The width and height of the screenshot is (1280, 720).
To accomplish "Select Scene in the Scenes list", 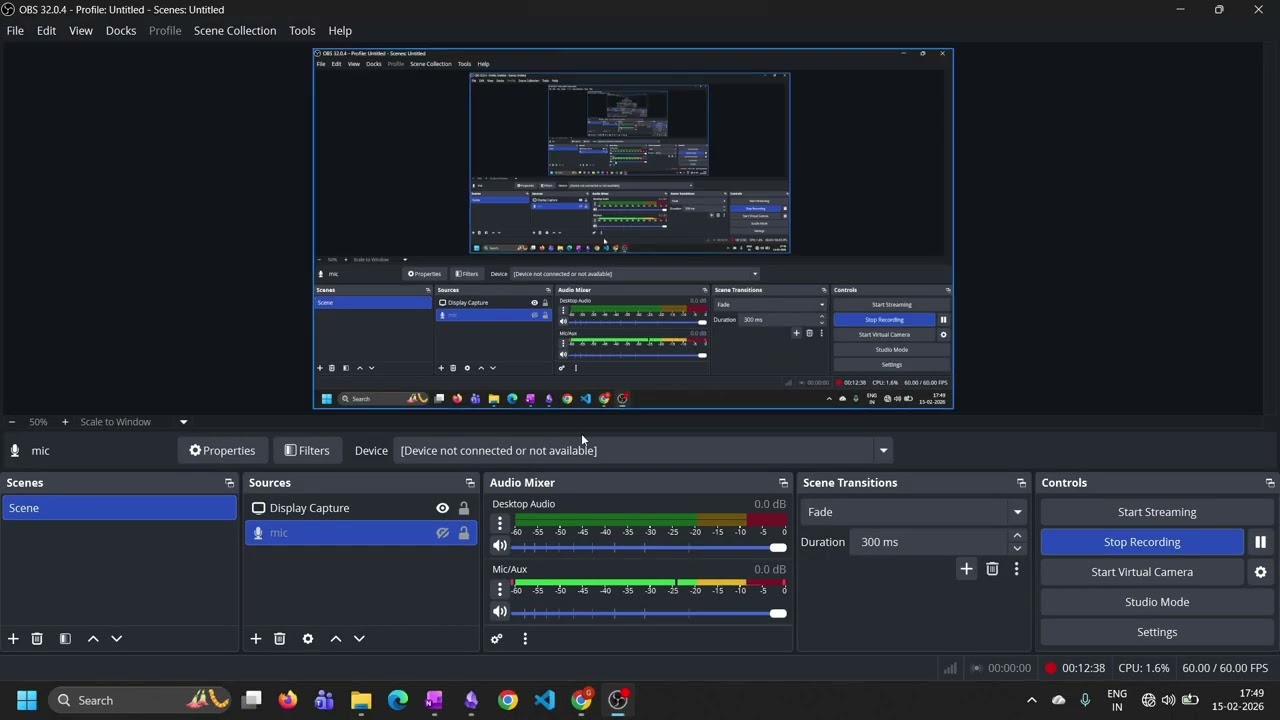I will [x=119, y=508].
